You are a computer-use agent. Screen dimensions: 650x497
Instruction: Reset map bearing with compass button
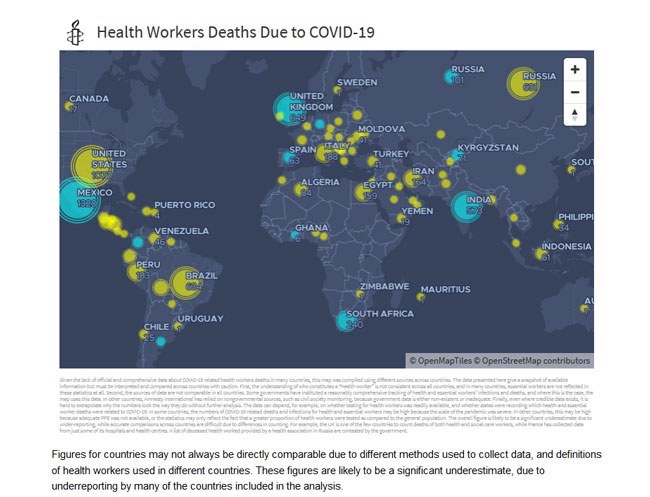click(575, 115)
